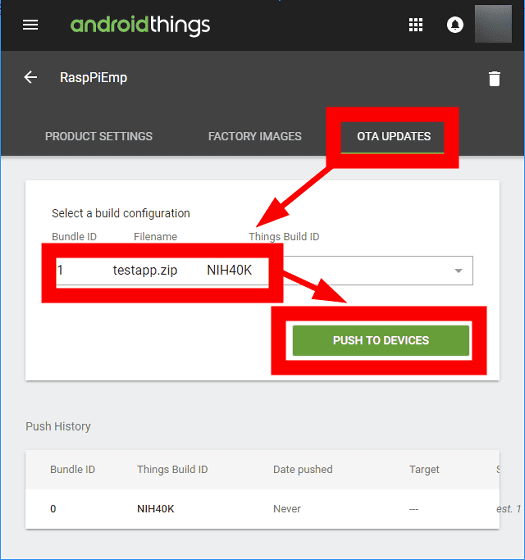Click the Select a build configuration label
This screenshot has width=525, height=560.
pos(121,213)
